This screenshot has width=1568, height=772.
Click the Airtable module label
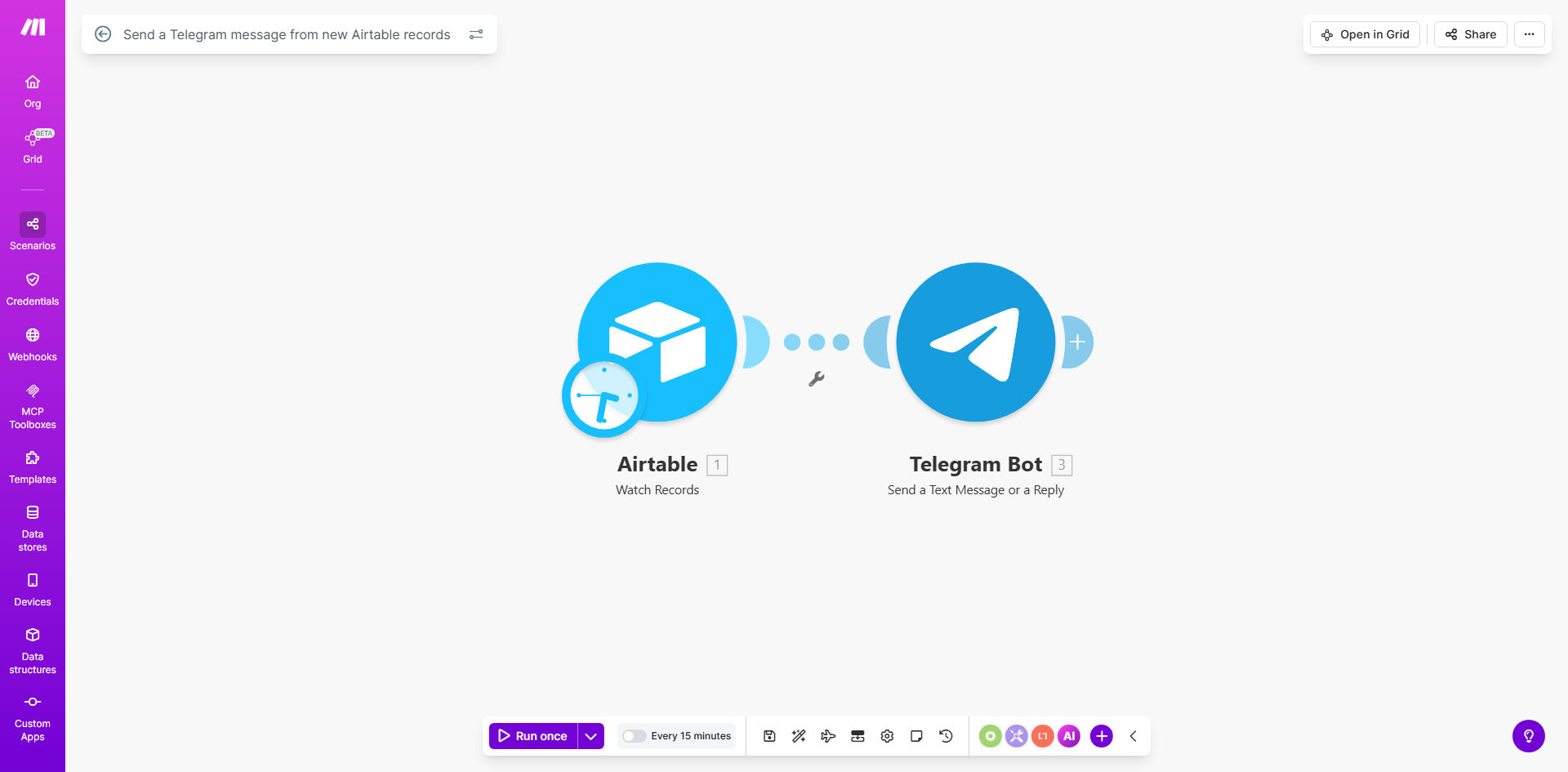click(x=657, y=464)
